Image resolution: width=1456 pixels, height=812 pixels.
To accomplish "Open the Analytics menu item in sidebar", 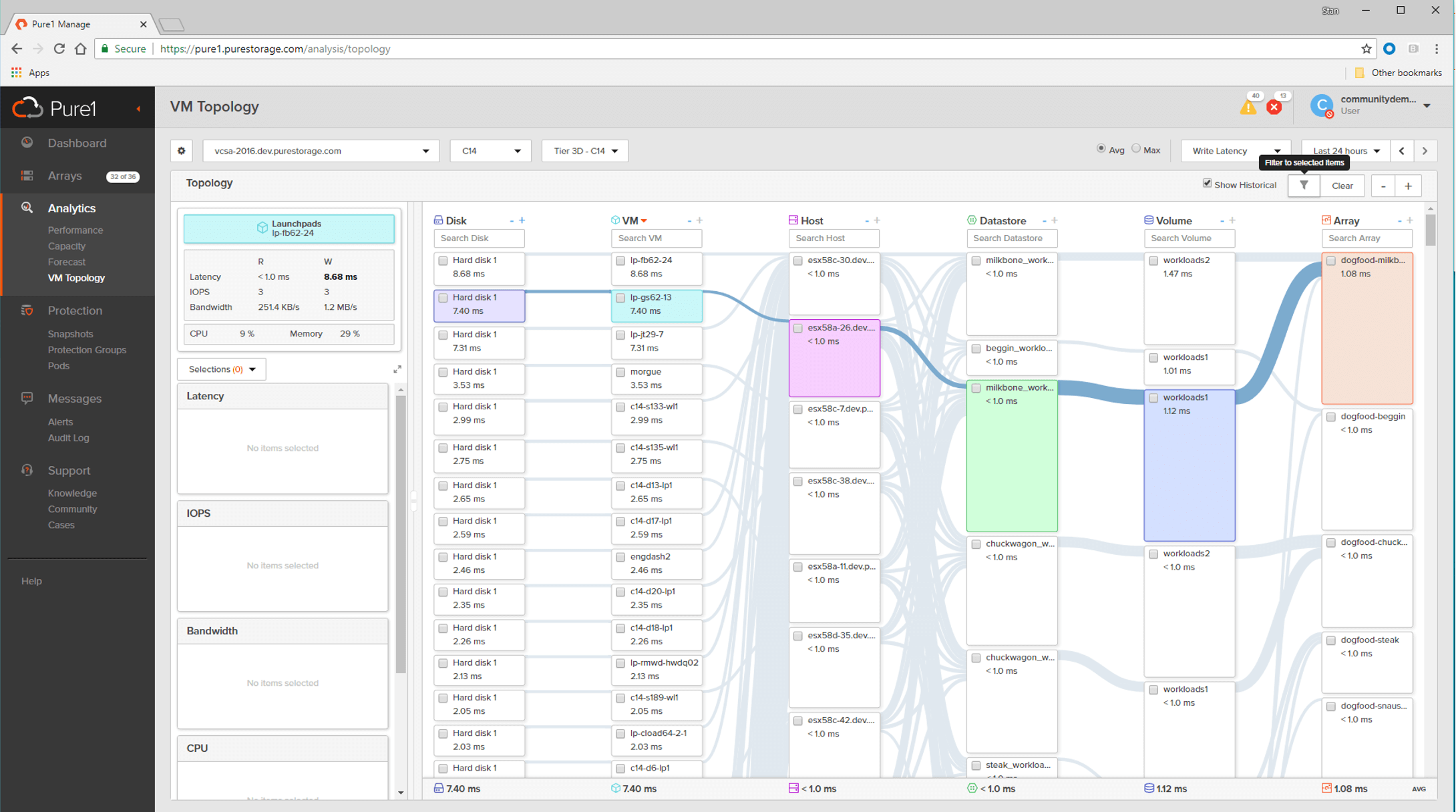I will tap(70, 207).
